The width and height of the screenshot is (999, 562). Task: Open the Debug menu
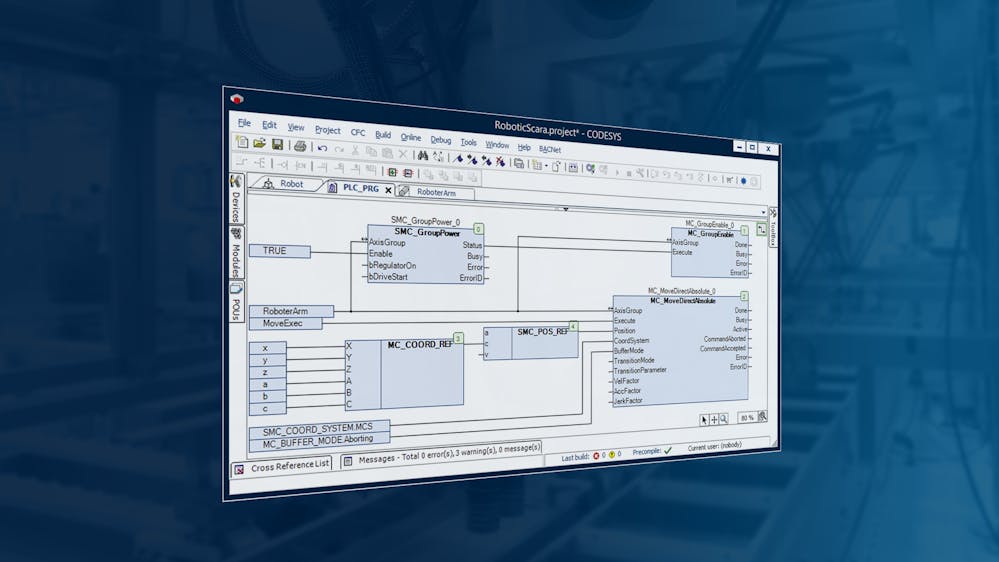point(440,140)
